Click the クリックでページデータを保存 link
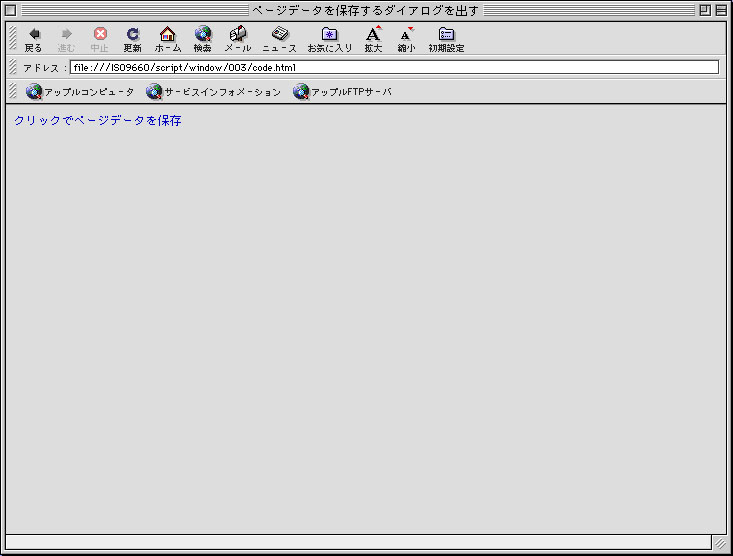This screenshot has width=733, height=556. (x=98, y=121)
